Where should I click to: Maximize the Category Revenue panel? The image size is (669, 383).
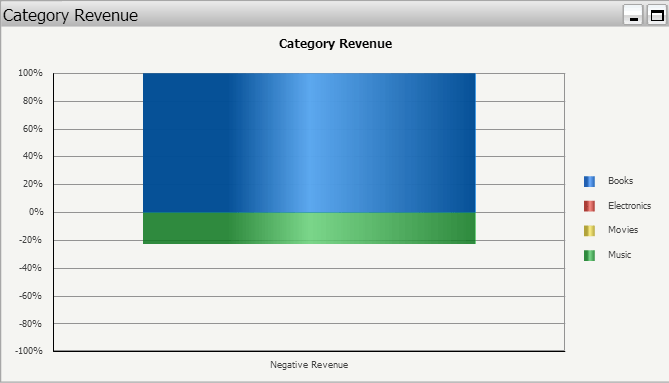click(657, 15)
